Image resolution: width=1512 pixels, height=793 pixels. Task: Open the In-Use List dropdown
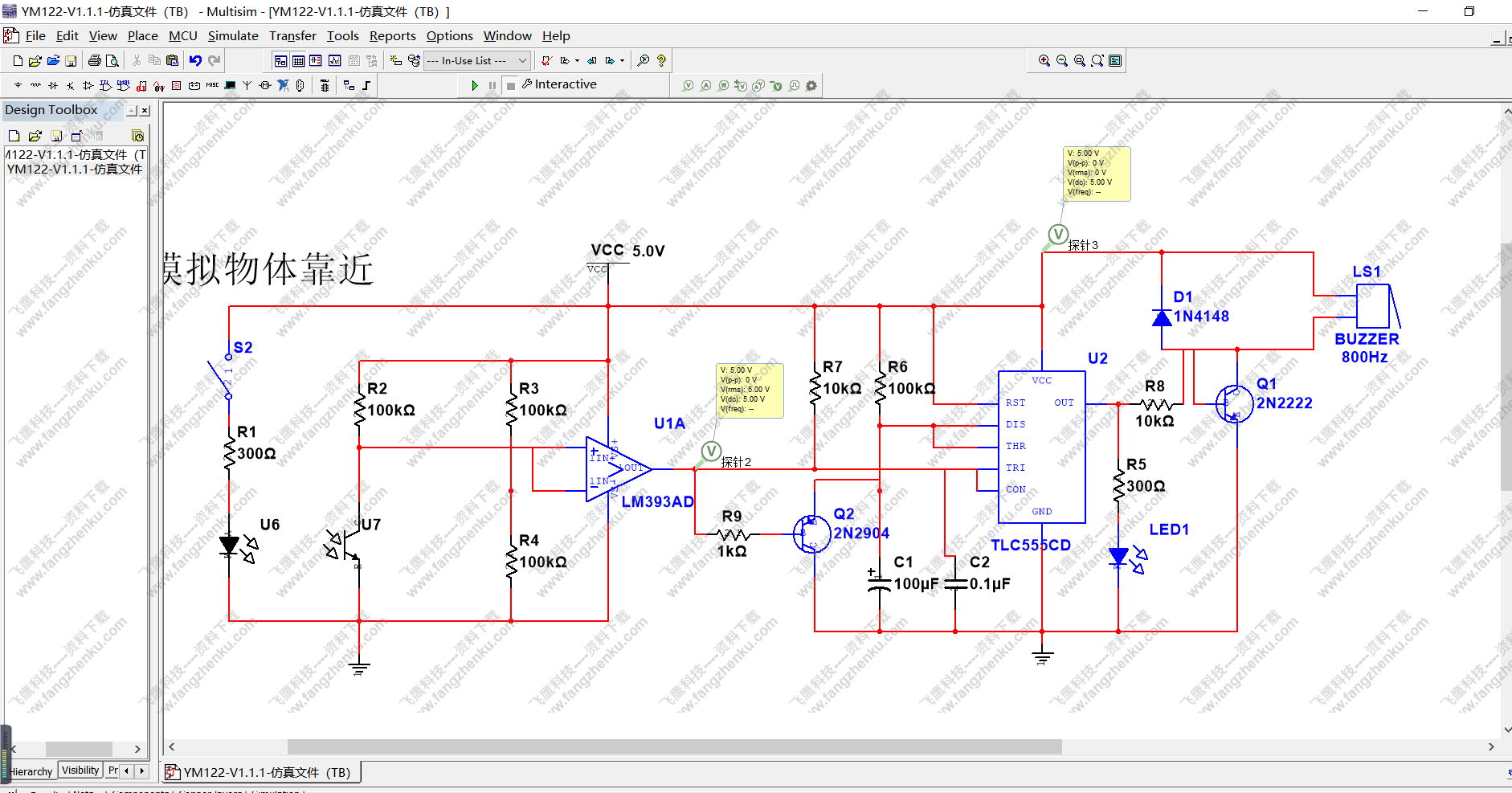(477, 61)
